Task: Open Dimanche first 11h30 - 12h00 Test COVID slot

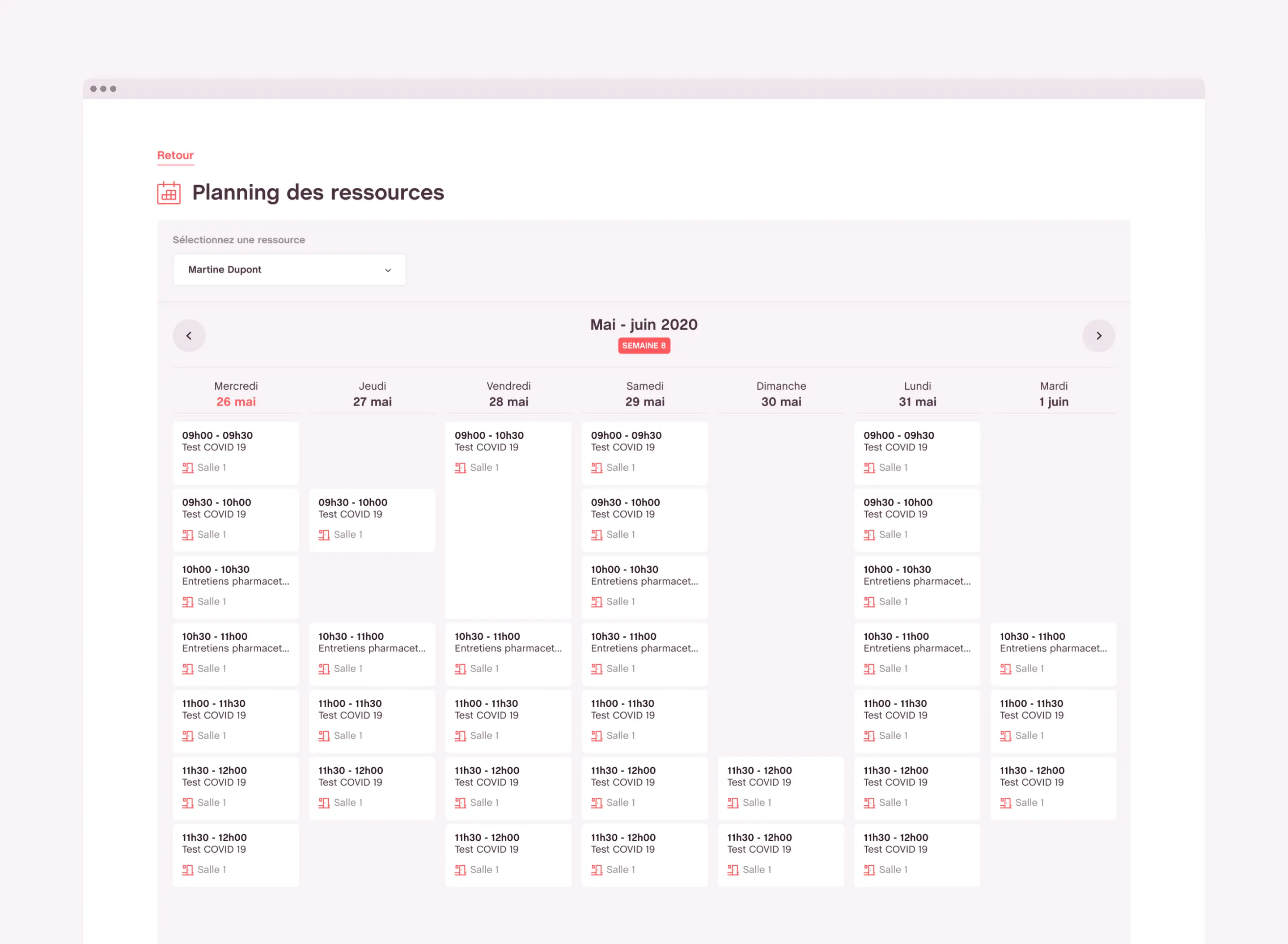Action: pos(781,787)
